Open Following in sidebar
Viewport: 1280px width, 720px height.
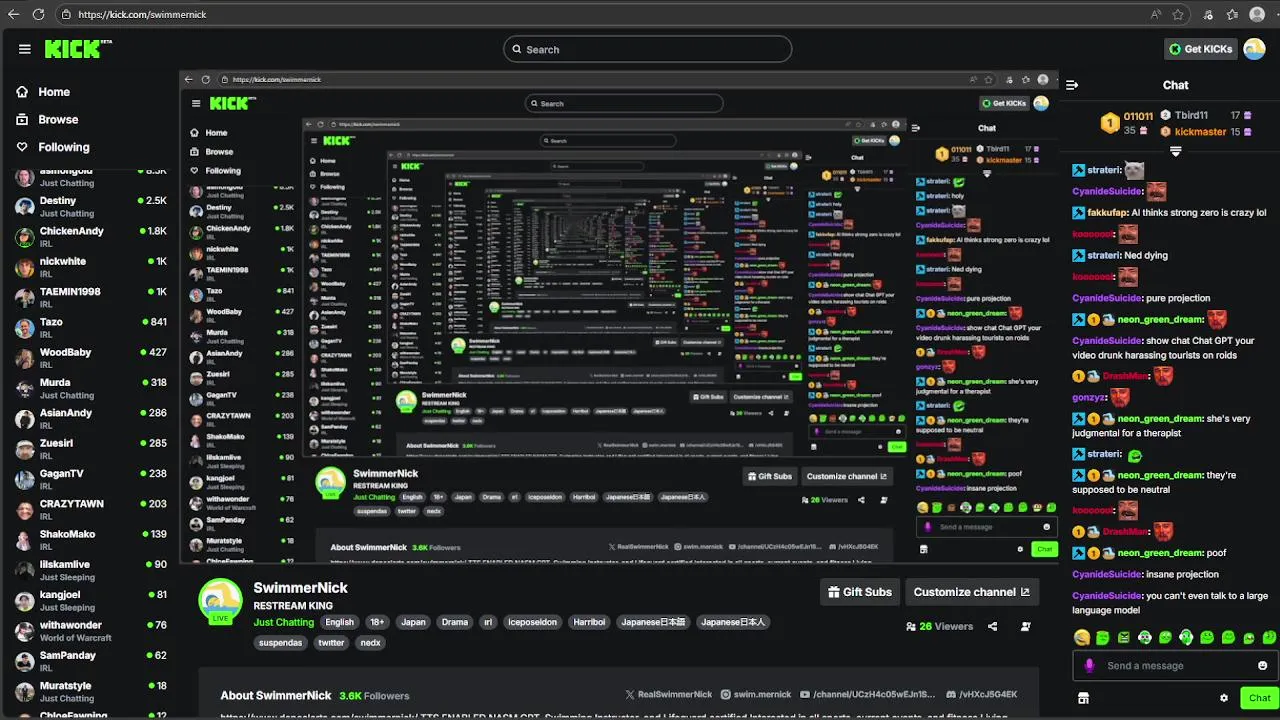(52, 147)
